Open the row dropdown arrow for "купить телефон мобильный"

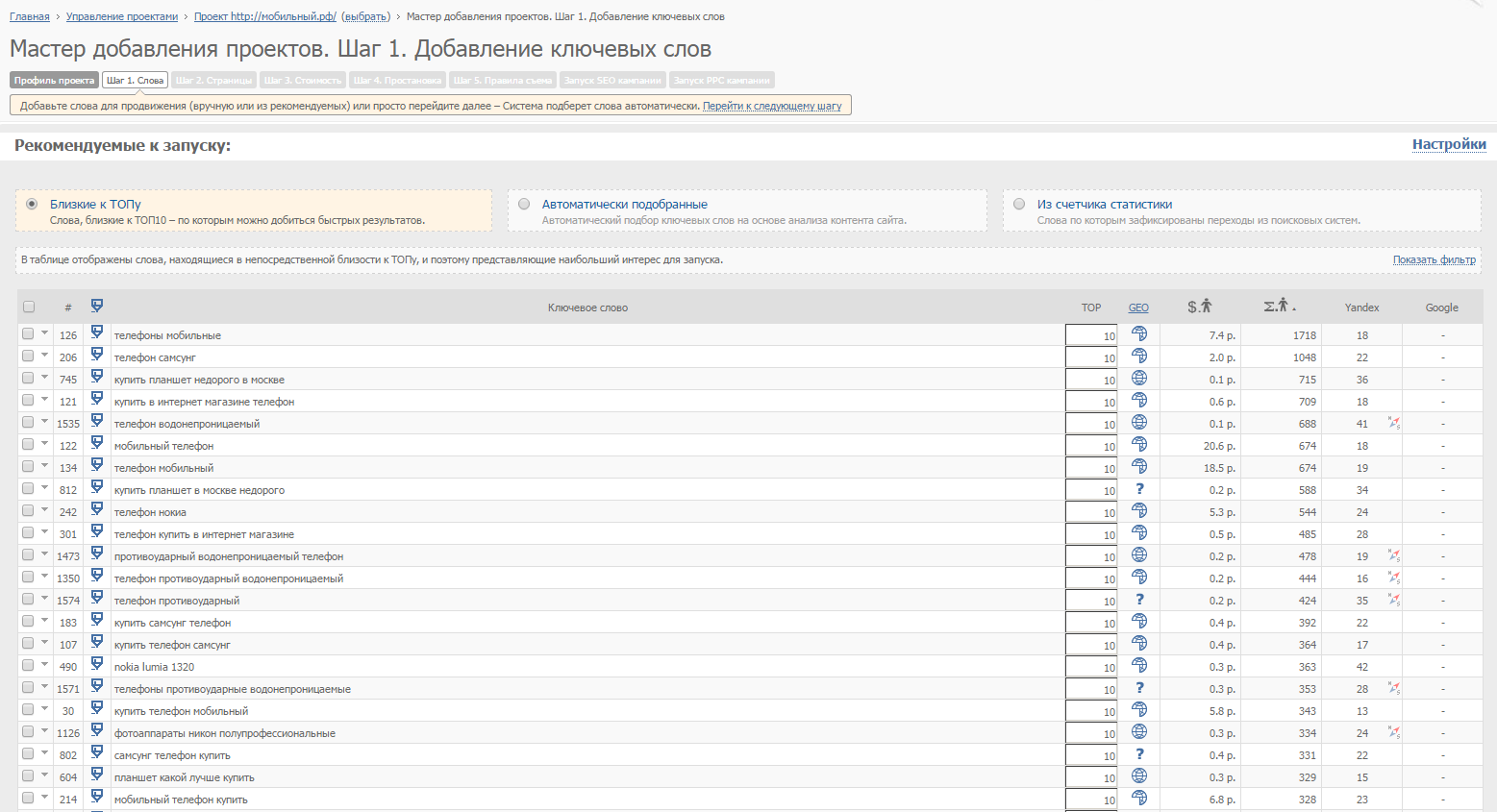(x=44, y=708)
